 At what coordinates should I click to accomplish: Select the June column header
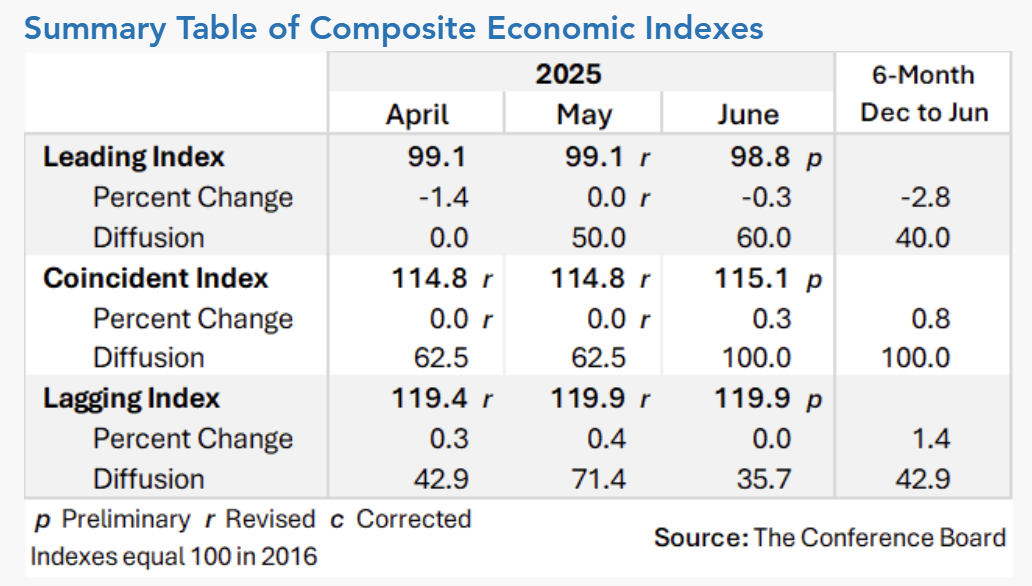click(x=748, y=114)
